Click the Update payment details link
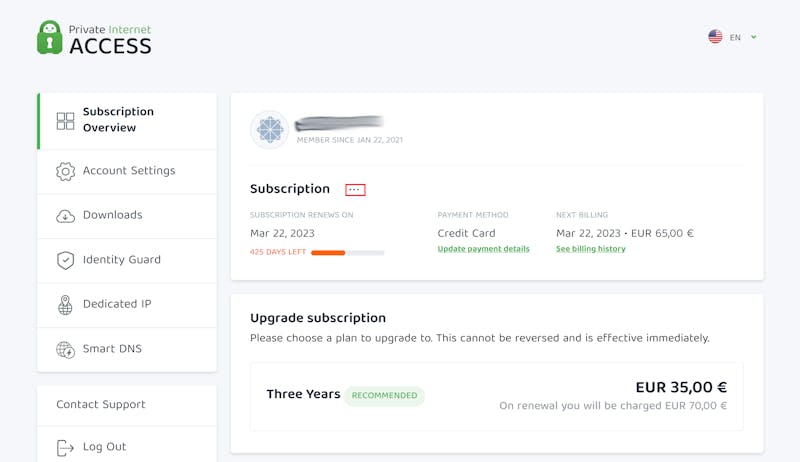This screenshot has width=800, height=462. tap(483, 249)
